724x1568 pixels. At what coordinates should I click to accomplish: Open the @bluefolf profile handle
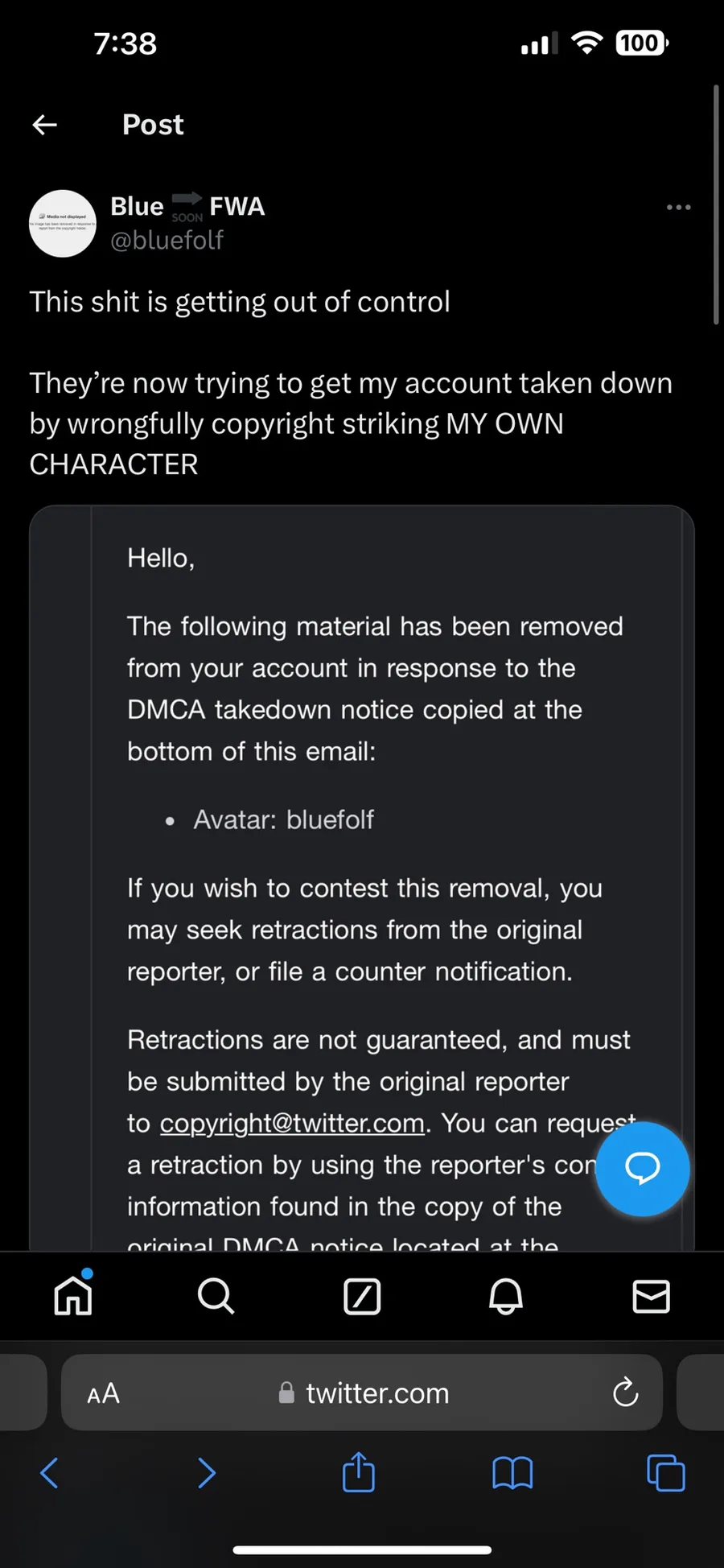[x=167, y=240]
